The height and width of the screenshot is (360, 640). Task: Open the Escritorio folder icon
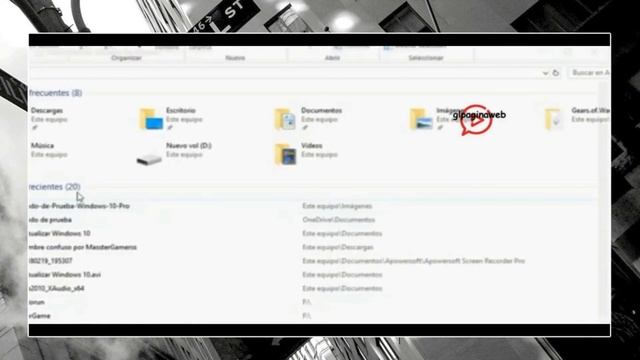pos(151,119)
